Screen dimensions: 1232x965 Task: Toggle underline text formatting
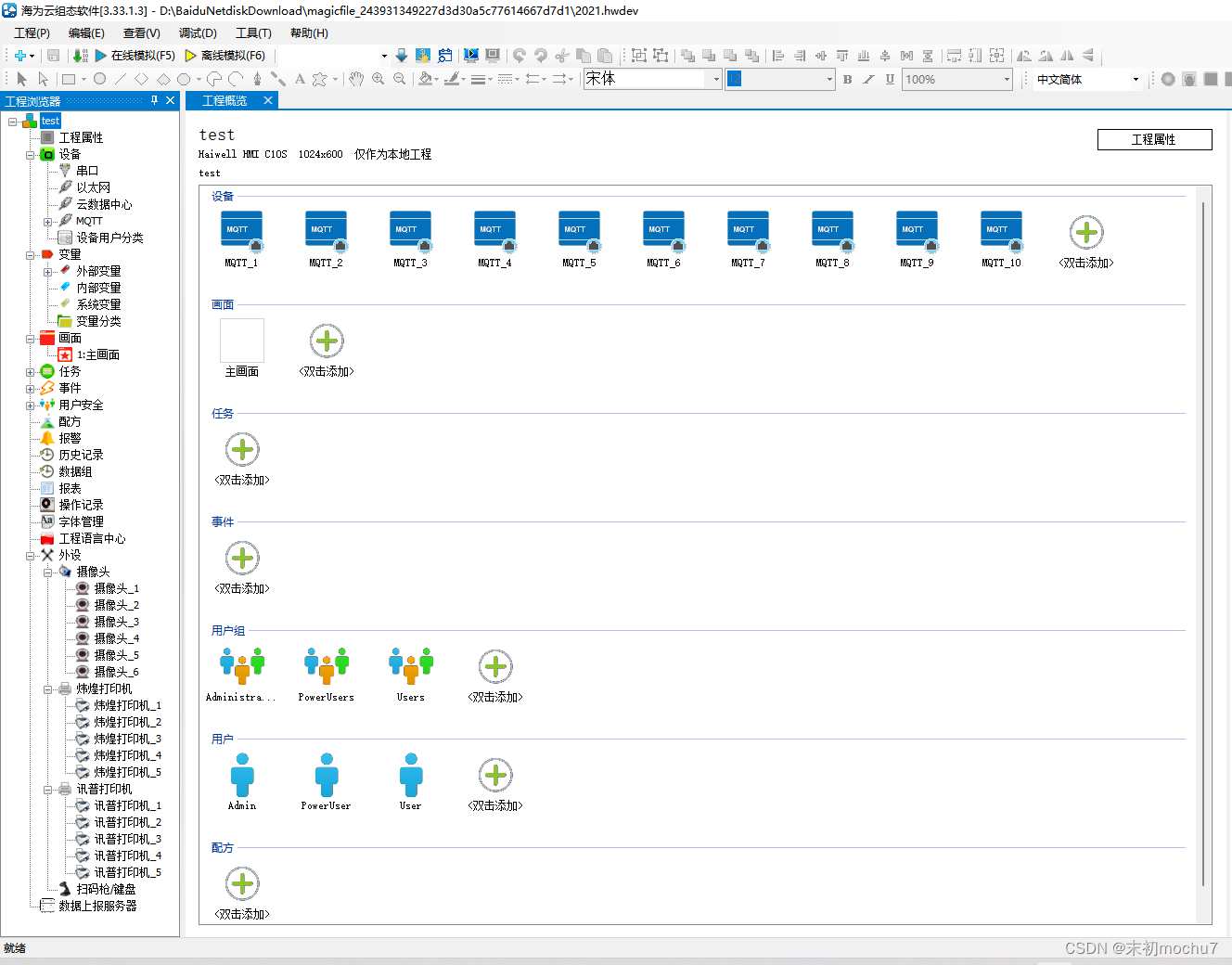click(x=890, y=79)
